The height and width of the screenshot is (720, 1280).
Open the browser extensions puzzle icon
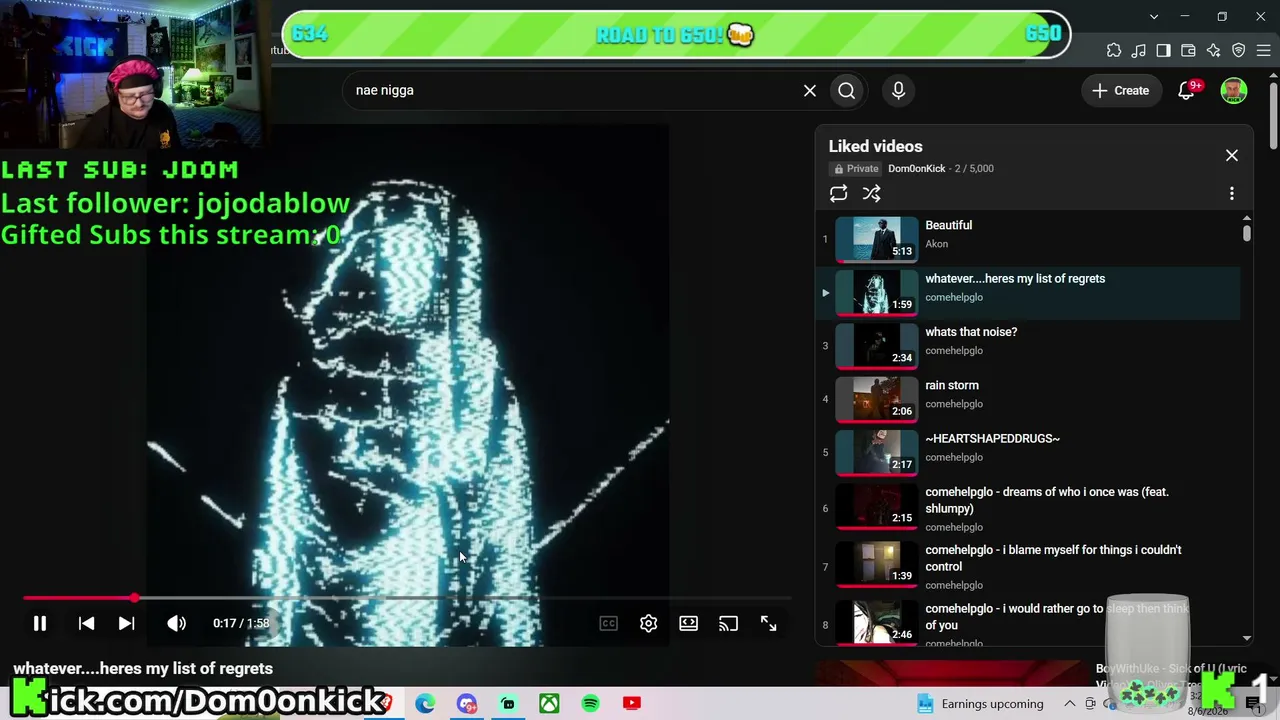(1114, 50)
